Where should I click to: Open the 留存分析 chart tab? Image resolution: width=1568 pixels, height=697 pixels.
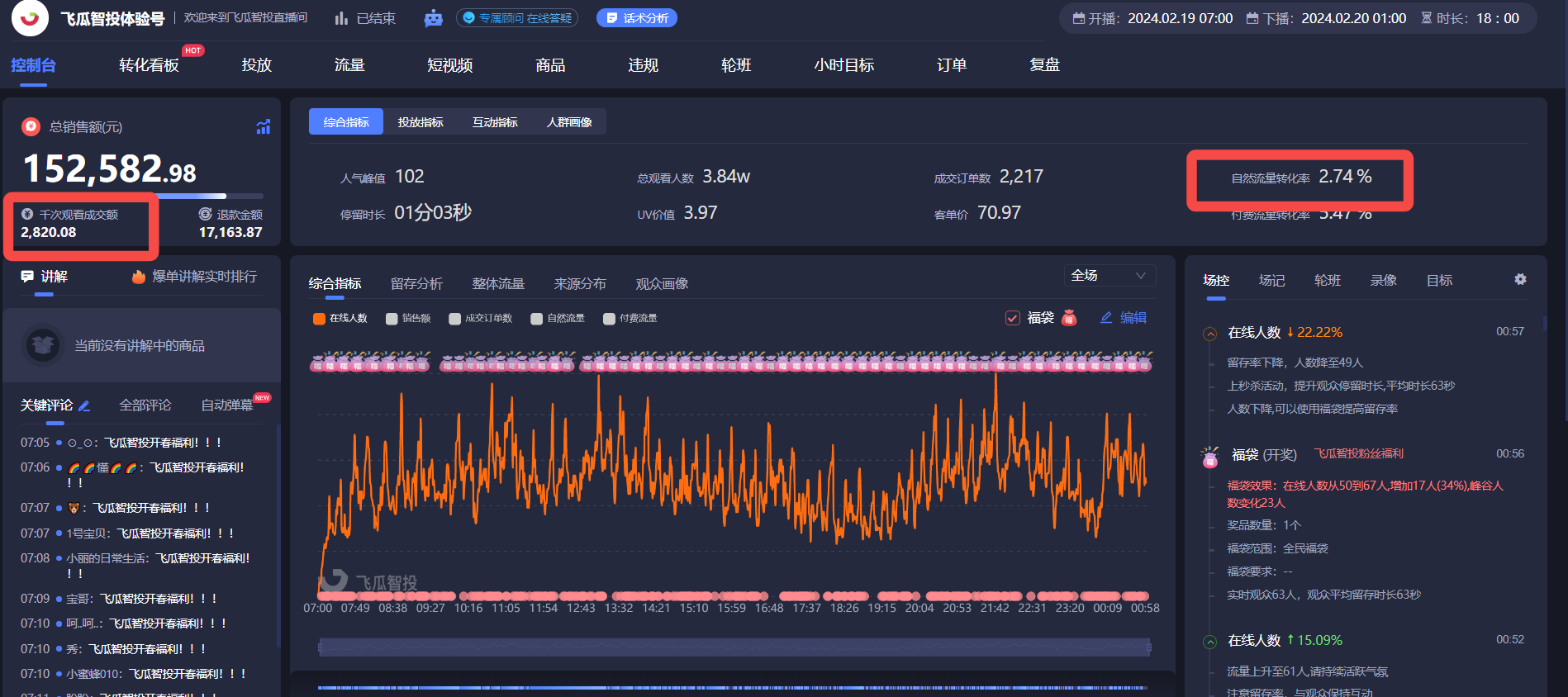click(x=416, y=284)
